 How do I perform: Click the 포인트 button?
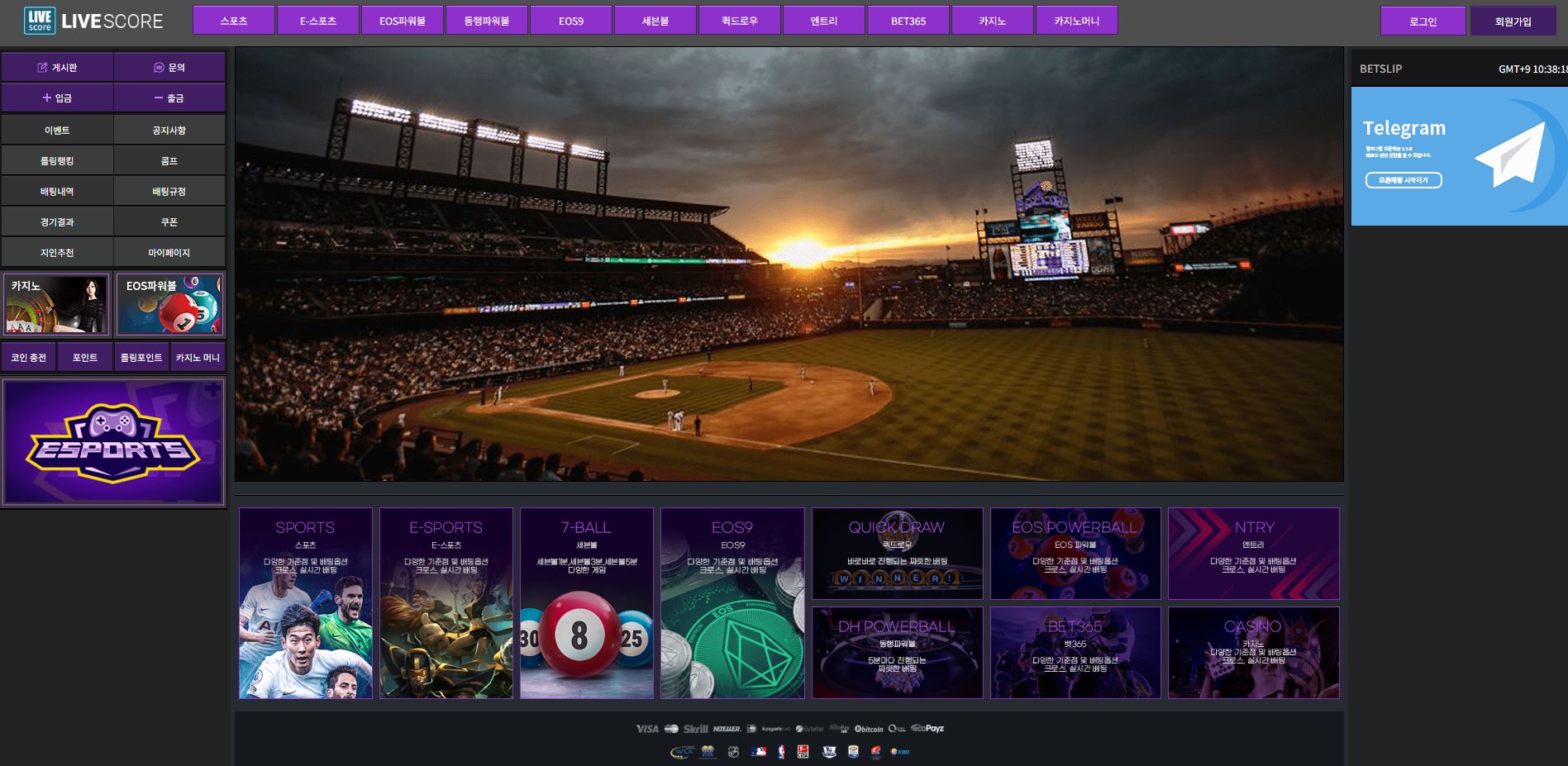tap(85, 357)
